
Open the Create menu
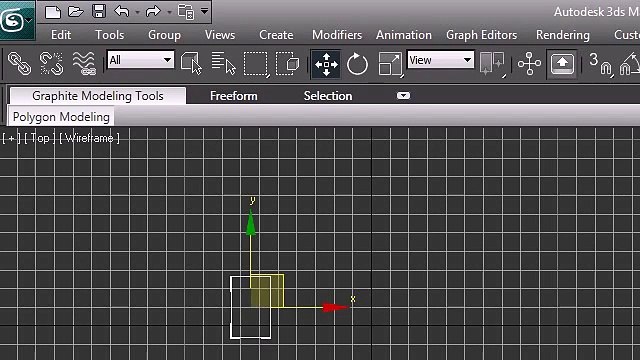coord(276,35)
